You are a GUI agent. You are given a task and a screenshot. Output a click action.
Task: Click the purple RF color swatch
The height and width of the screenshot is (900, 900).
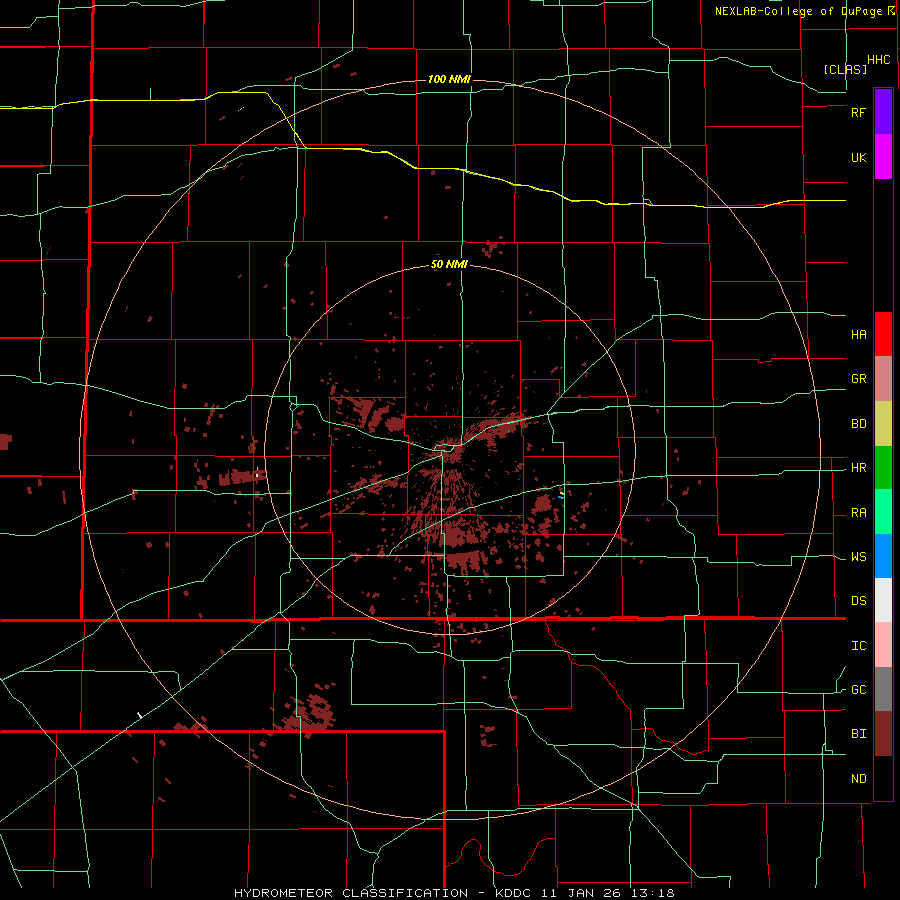883,112
